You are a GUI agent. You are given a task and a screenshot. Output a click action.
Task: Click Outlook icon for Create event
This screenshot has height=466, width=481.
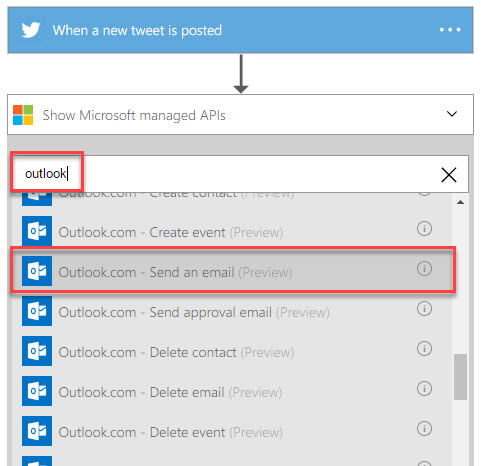pos(37,231)
